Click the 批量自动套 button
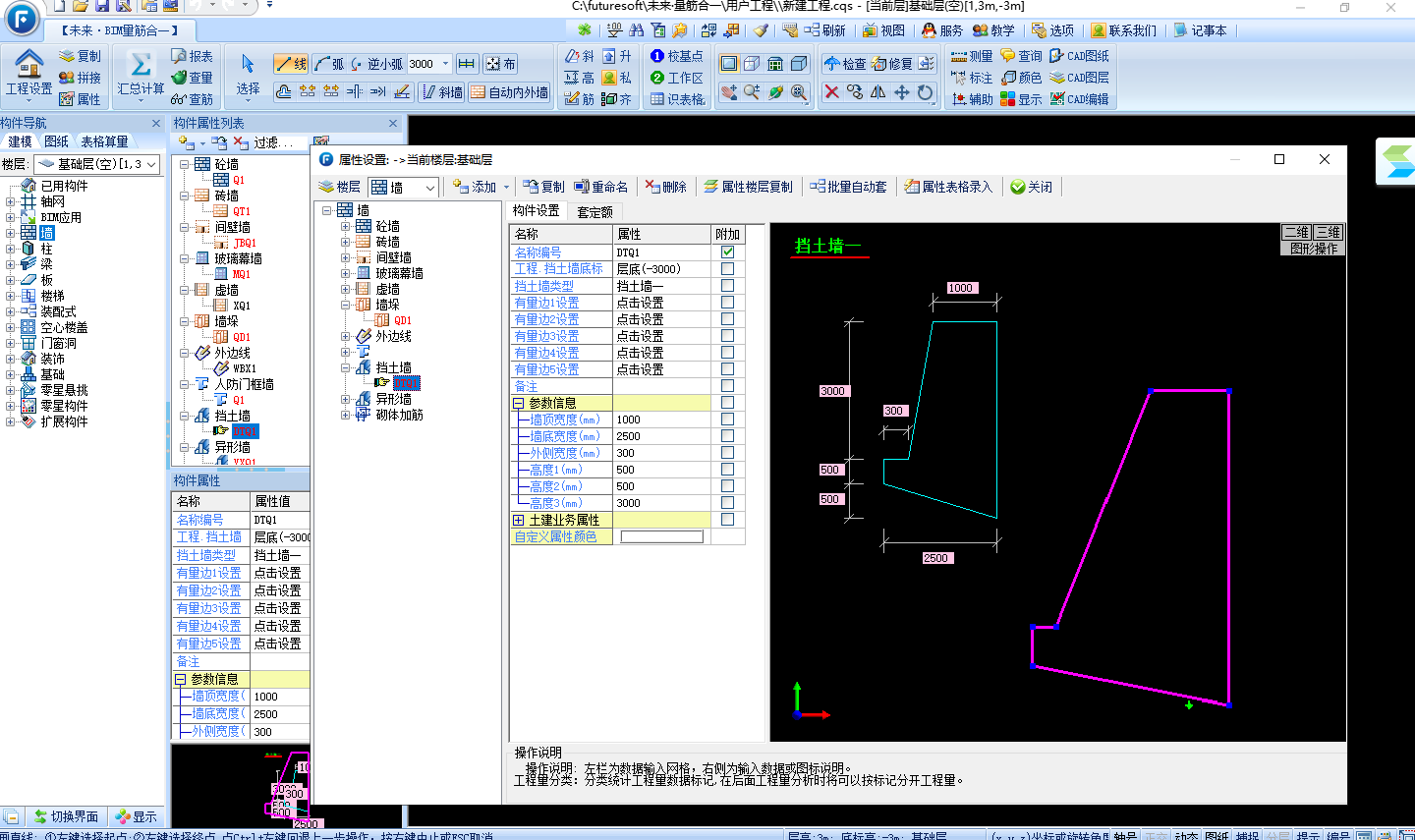 848,187
